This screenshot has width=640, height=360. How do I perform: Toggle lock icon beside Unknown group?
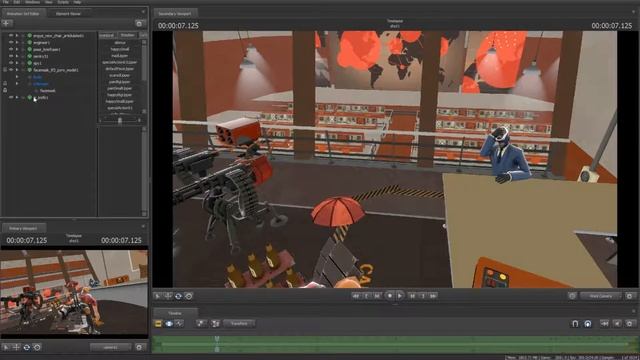5,84
